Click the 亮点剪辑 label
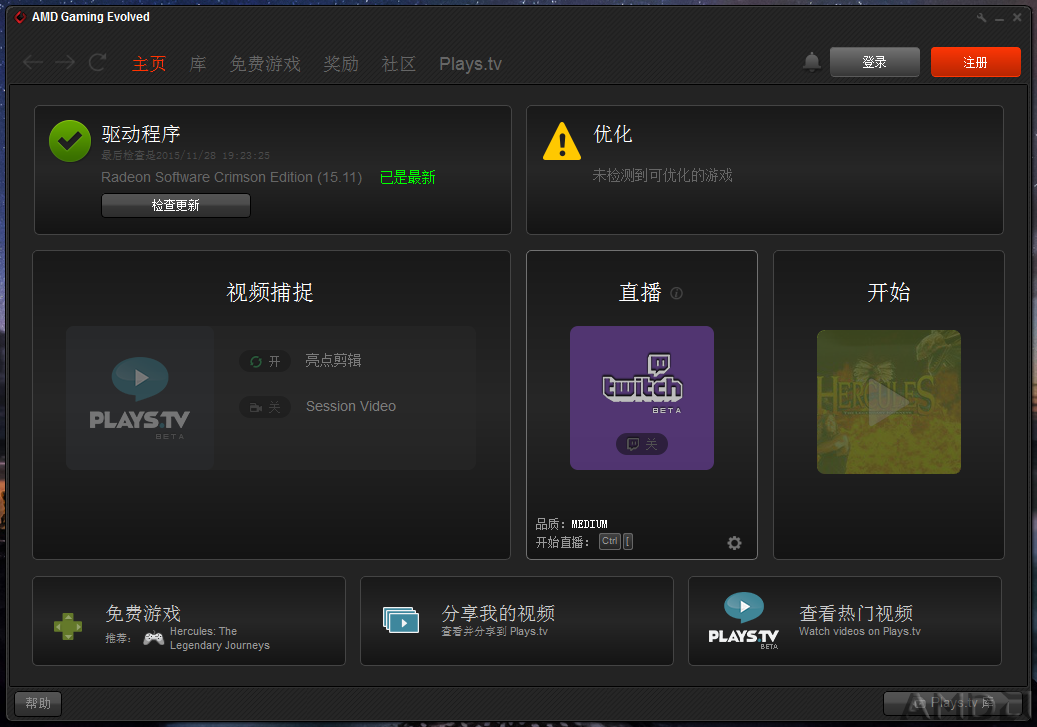 click(x=333, y=361)
